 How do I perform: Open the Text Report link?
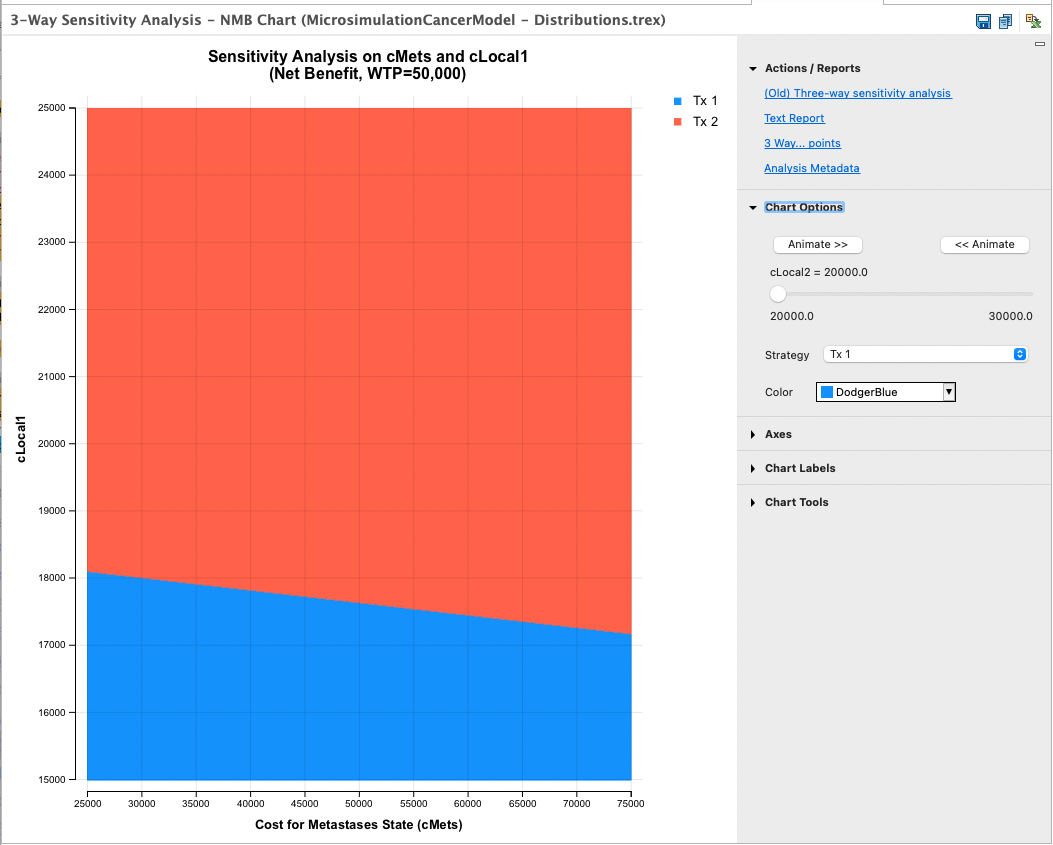tap(794, 118)
